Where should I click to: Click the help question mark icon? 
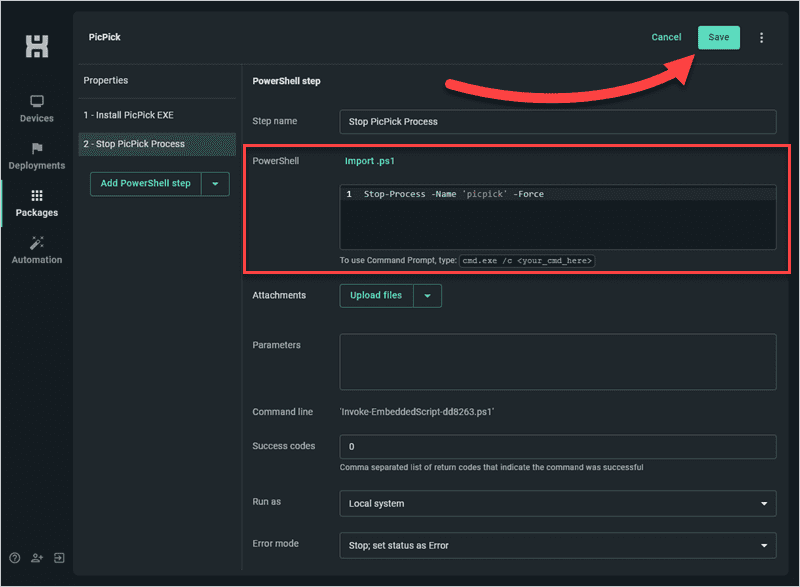(x=15, y=558)
